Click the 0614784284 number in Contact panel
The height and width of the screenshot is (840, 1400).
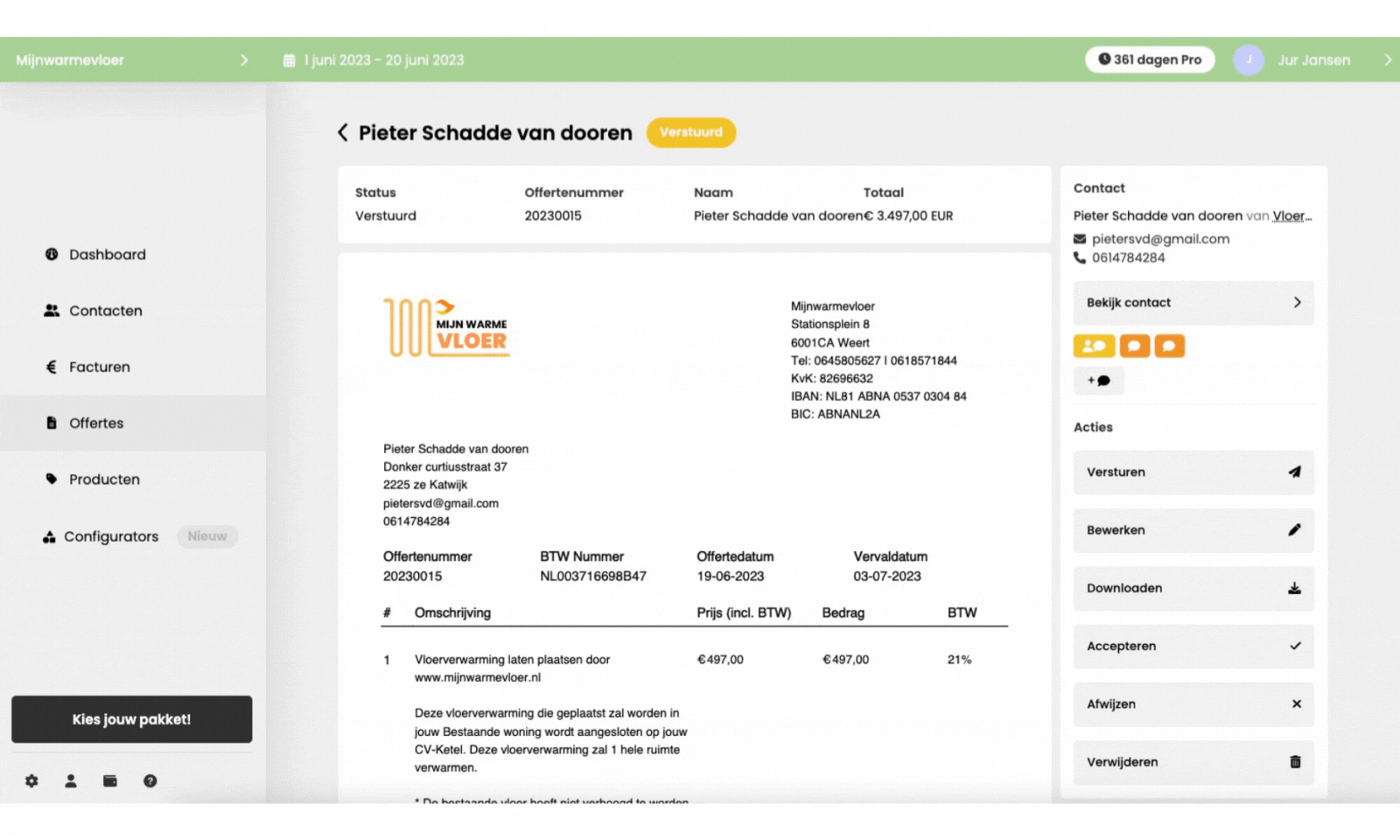1128,257
